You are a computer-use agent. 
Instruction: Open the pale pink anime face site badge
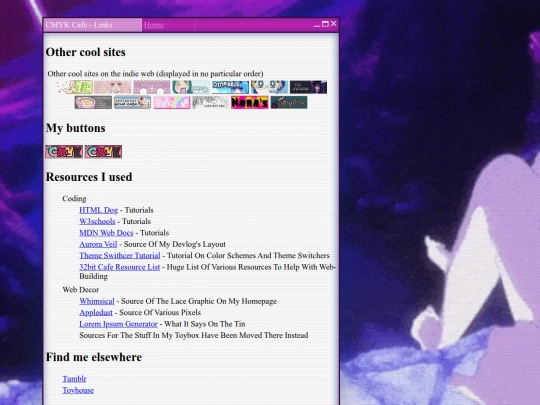click(x=113, y=87)
